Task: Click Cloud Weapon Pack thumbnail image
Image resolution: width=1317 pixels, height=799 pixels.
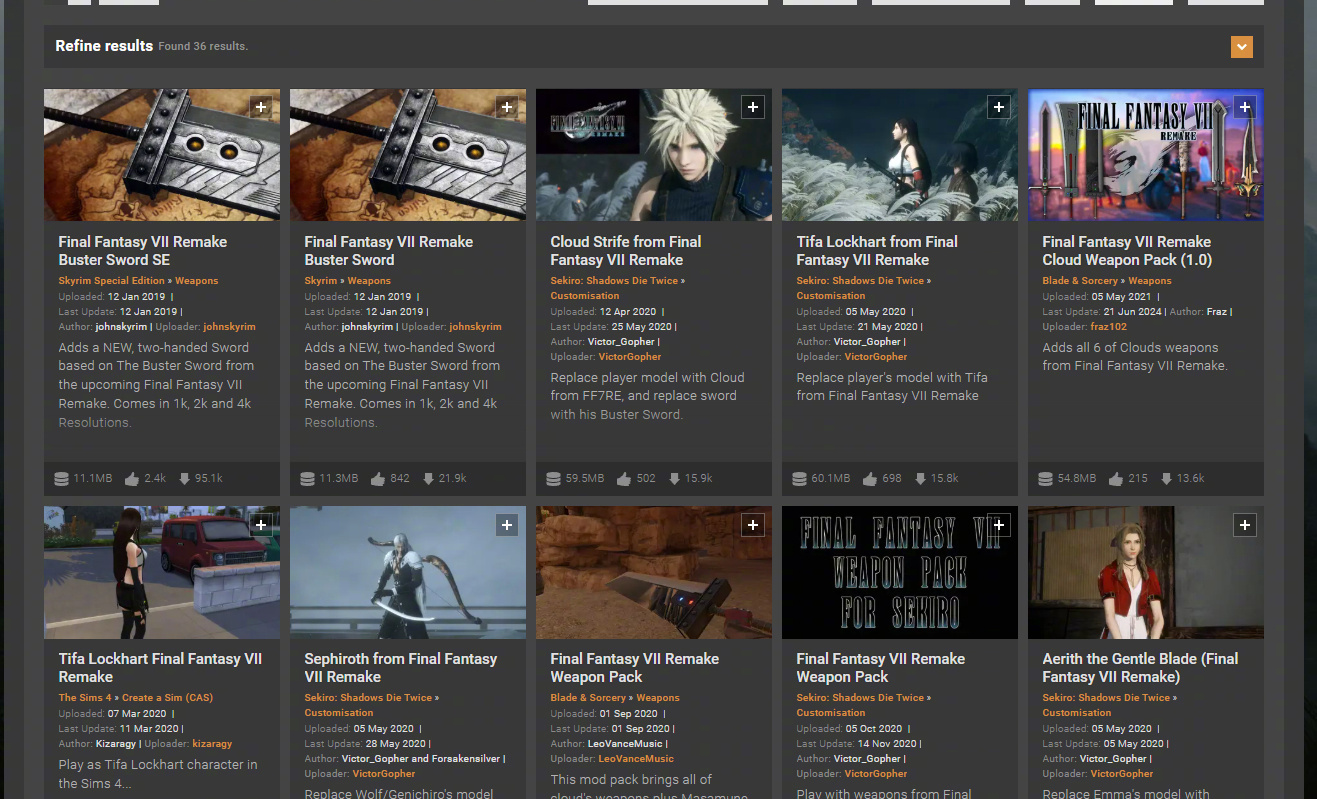Action: point(1146,155)
